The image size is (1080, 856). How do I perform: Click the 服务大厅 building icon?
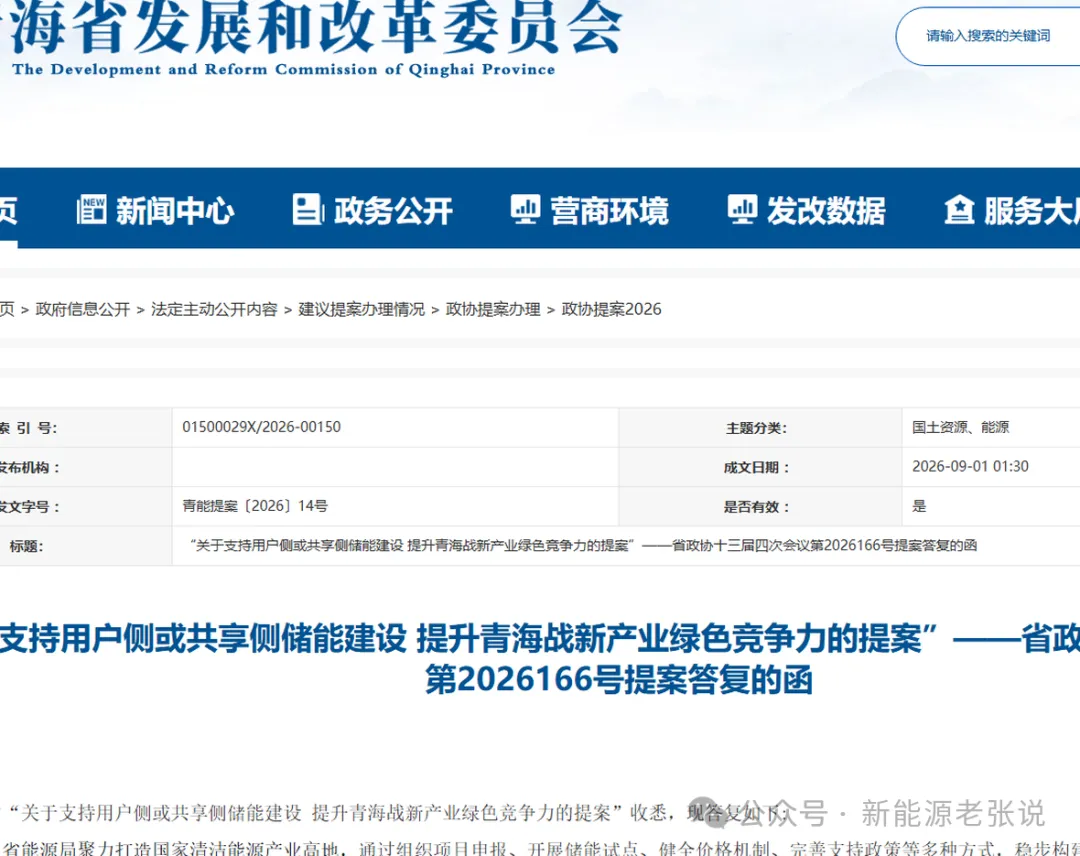point(959,209)
